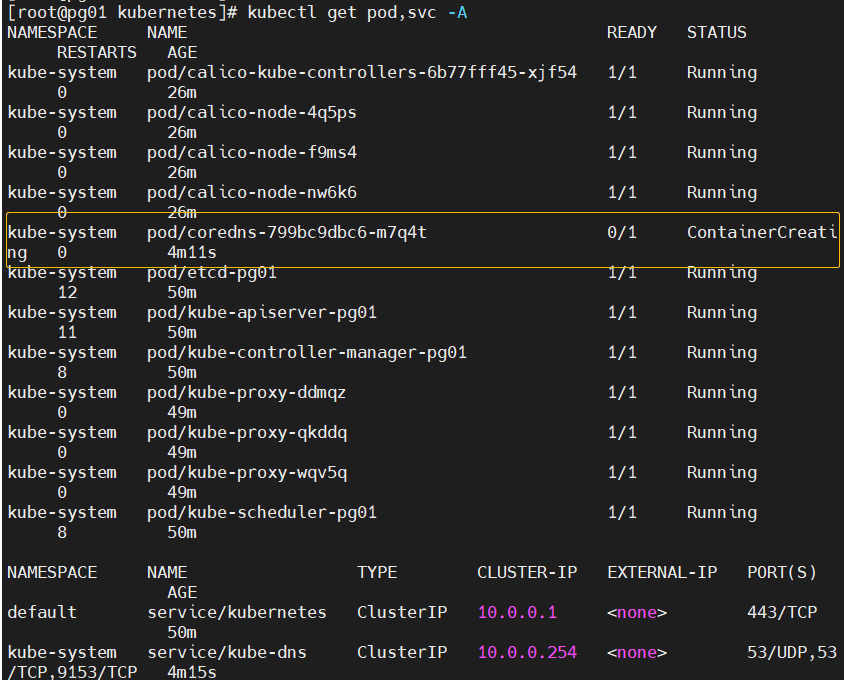The height and width of the screenshot is (680, 844).
Task: Click restart count 11 for kube-apiserver
Action: (x=67, y=333)
